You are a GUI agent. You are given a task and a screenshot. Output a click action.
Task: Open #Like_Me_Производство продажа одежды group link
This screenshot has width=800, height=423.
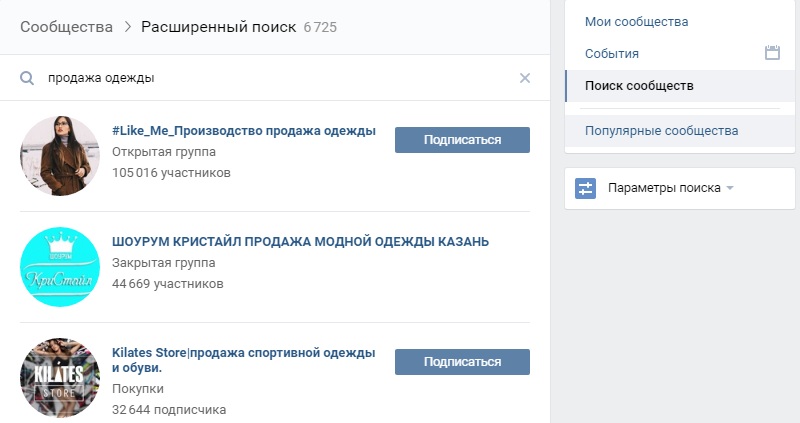pyautogui.click(x=244, y=131)
